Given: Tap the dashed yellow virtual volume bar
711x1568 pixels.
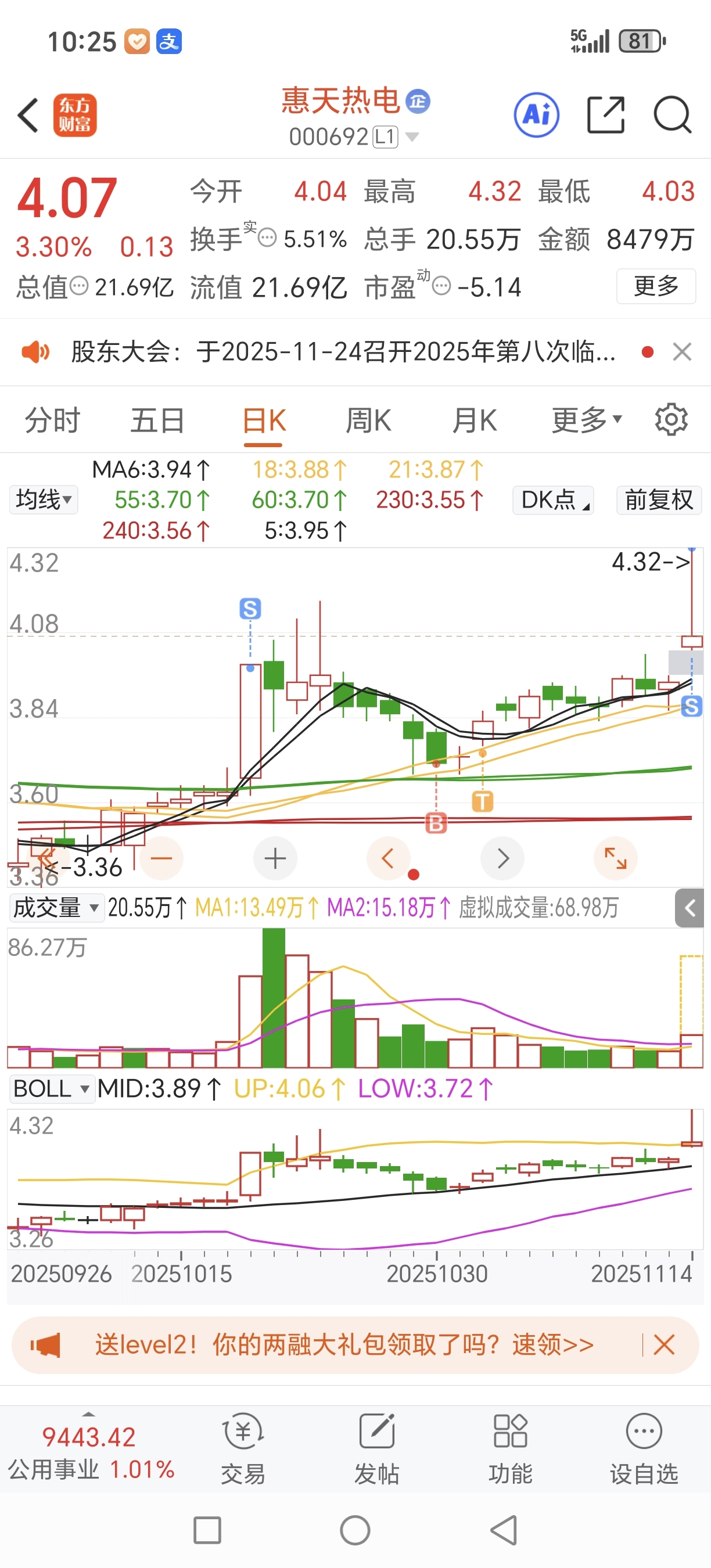Looking at the screenshot, I should [x=691, y=995].
